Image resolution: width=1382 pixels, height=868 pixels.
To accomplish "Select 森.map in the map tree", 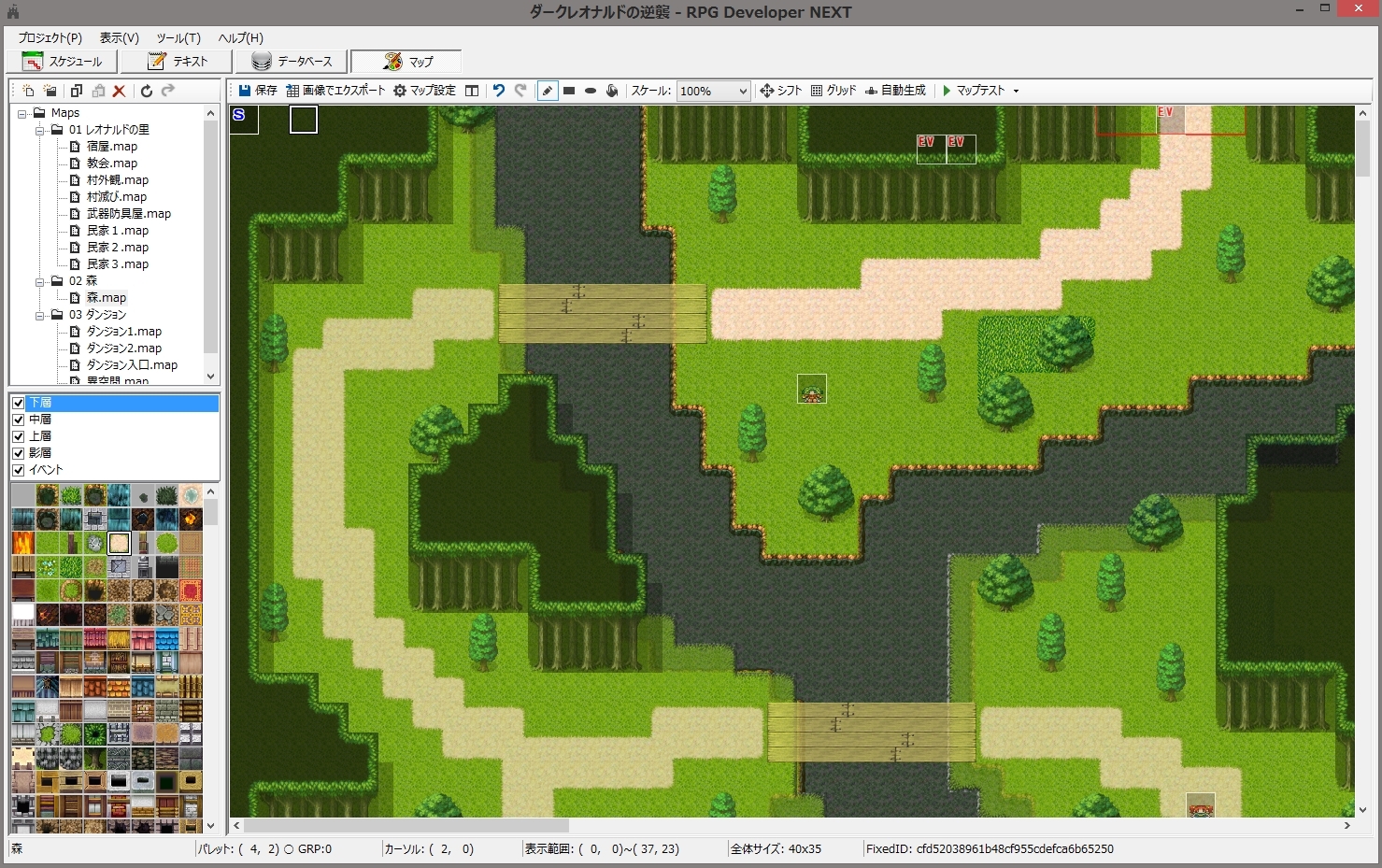I will coord(106,297).
